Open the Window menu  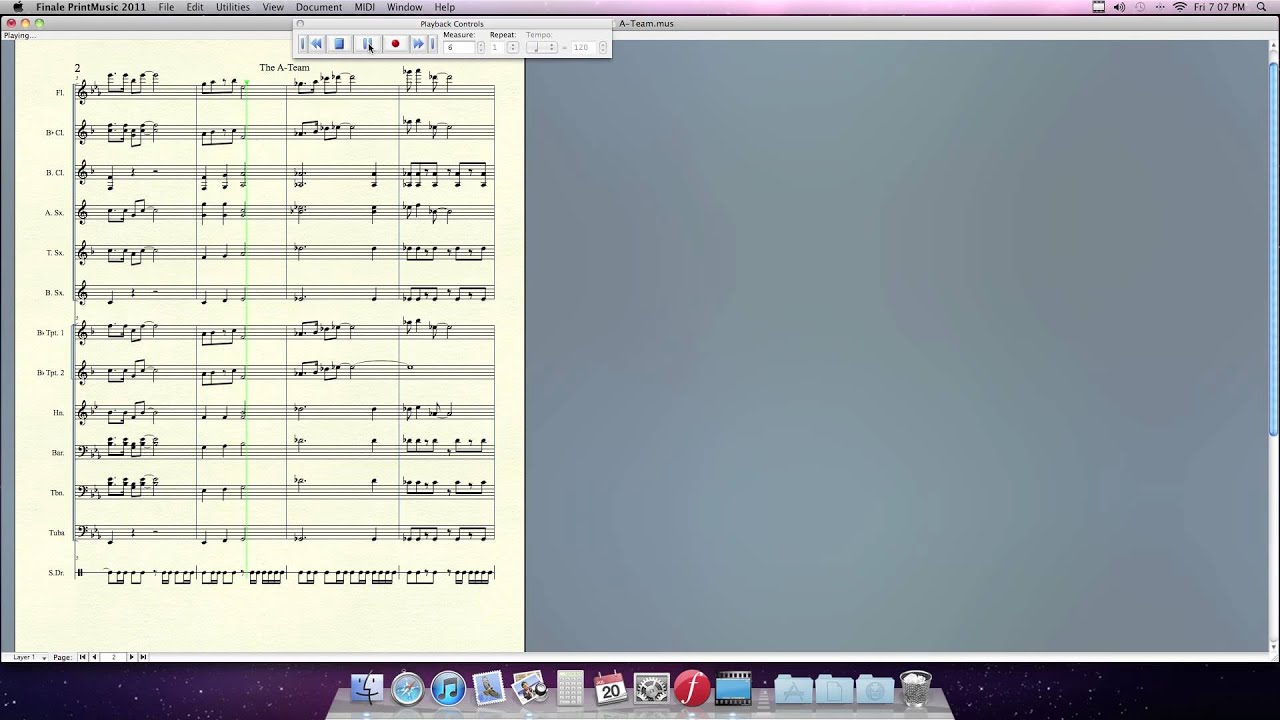pos(404,7)
